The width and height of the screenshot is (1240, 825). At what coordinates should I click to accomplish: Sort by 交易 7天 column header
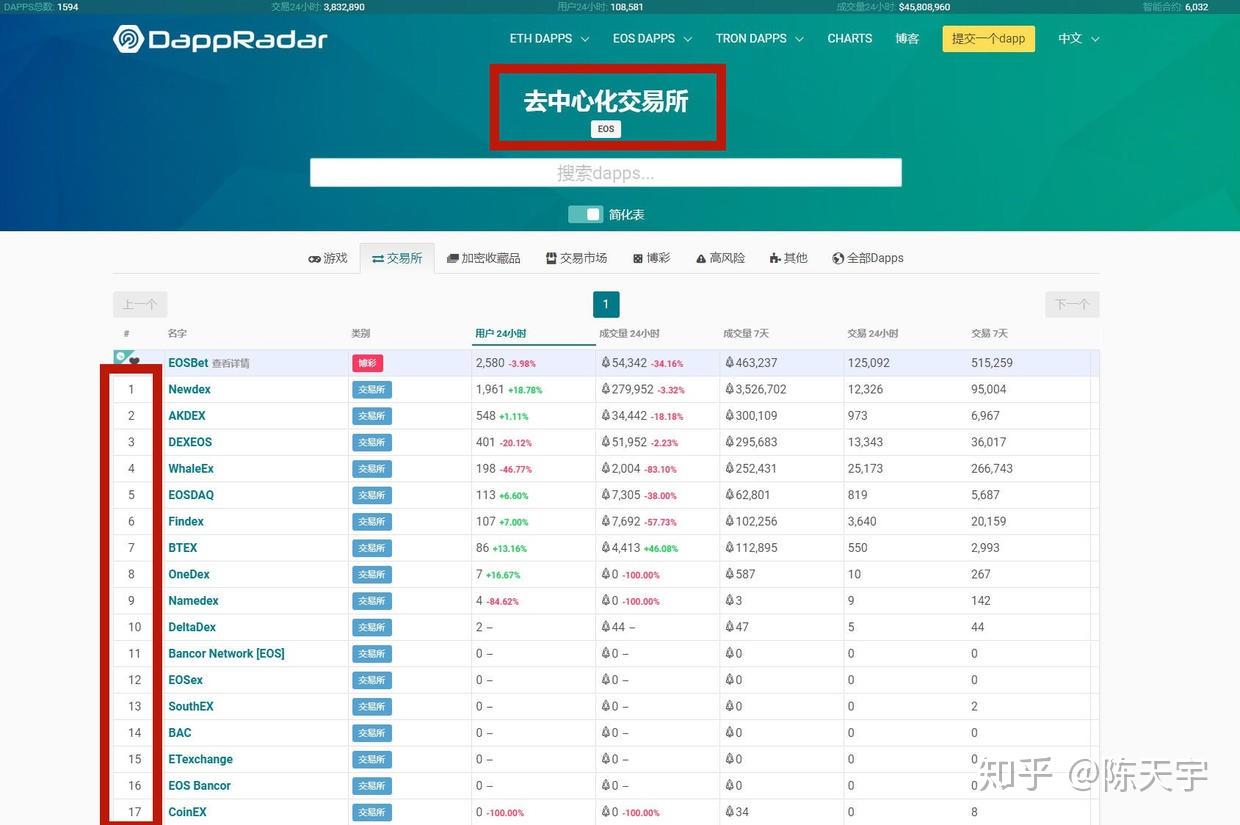pyautogui.click(x=990, y=333)
